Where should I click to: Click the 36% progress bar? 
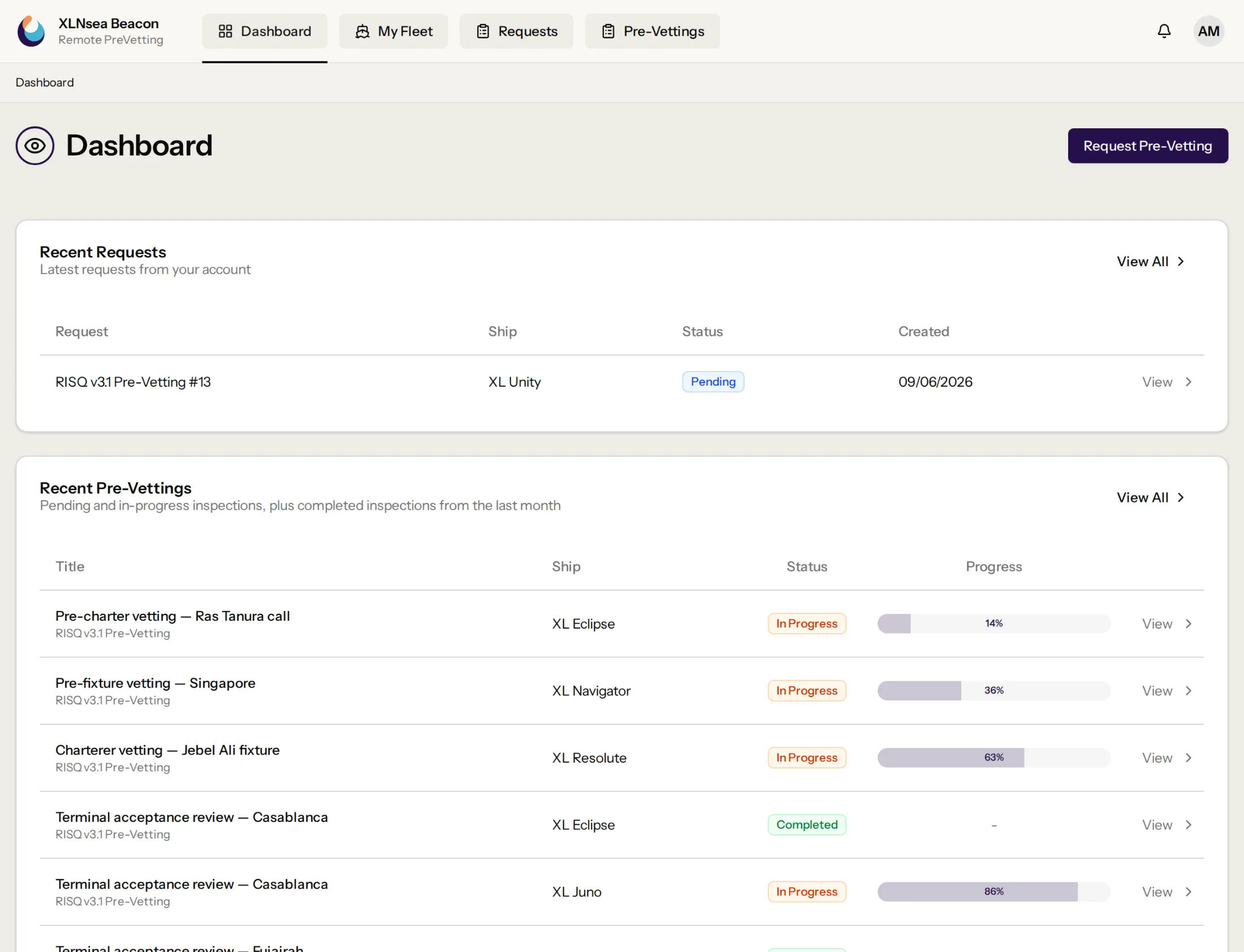(x=994, y=691)
